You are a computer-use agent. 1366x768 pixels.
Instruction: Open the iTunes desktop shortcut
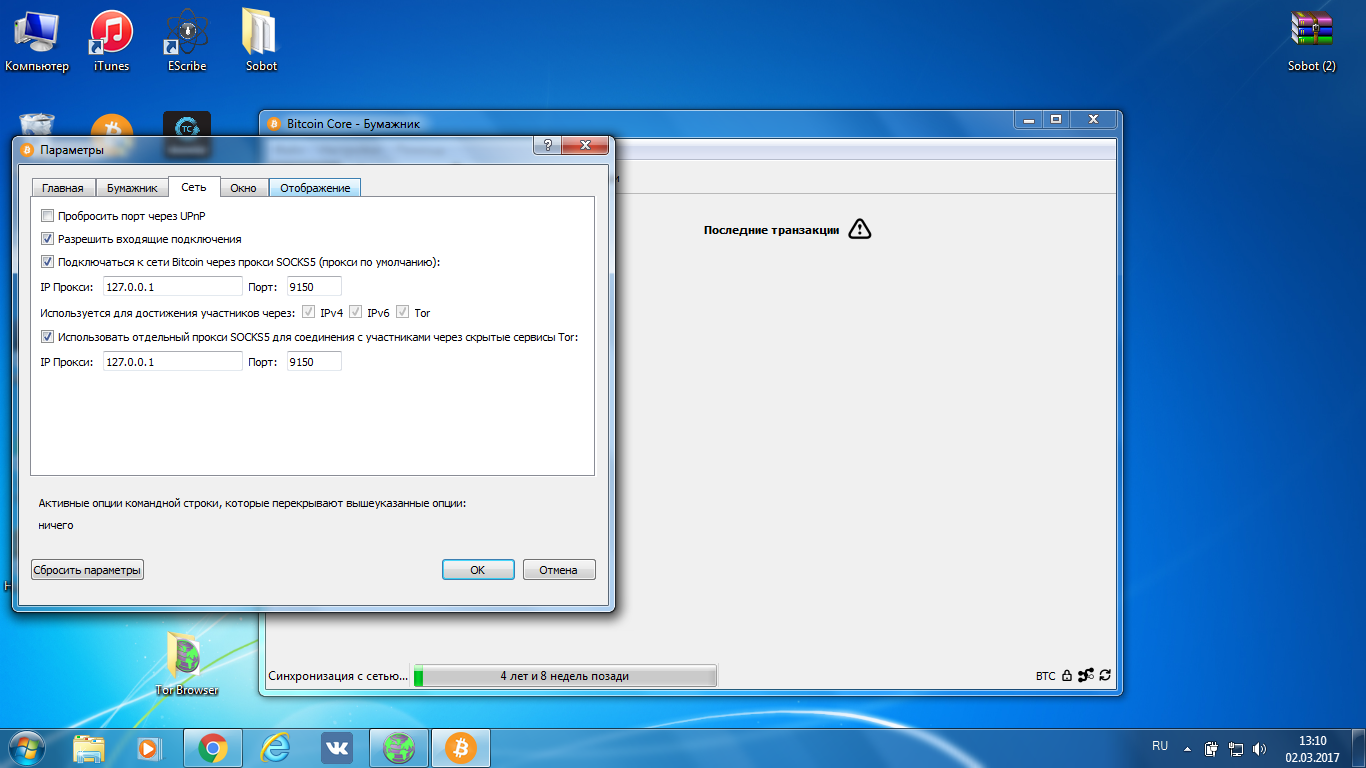click(111, 40)
